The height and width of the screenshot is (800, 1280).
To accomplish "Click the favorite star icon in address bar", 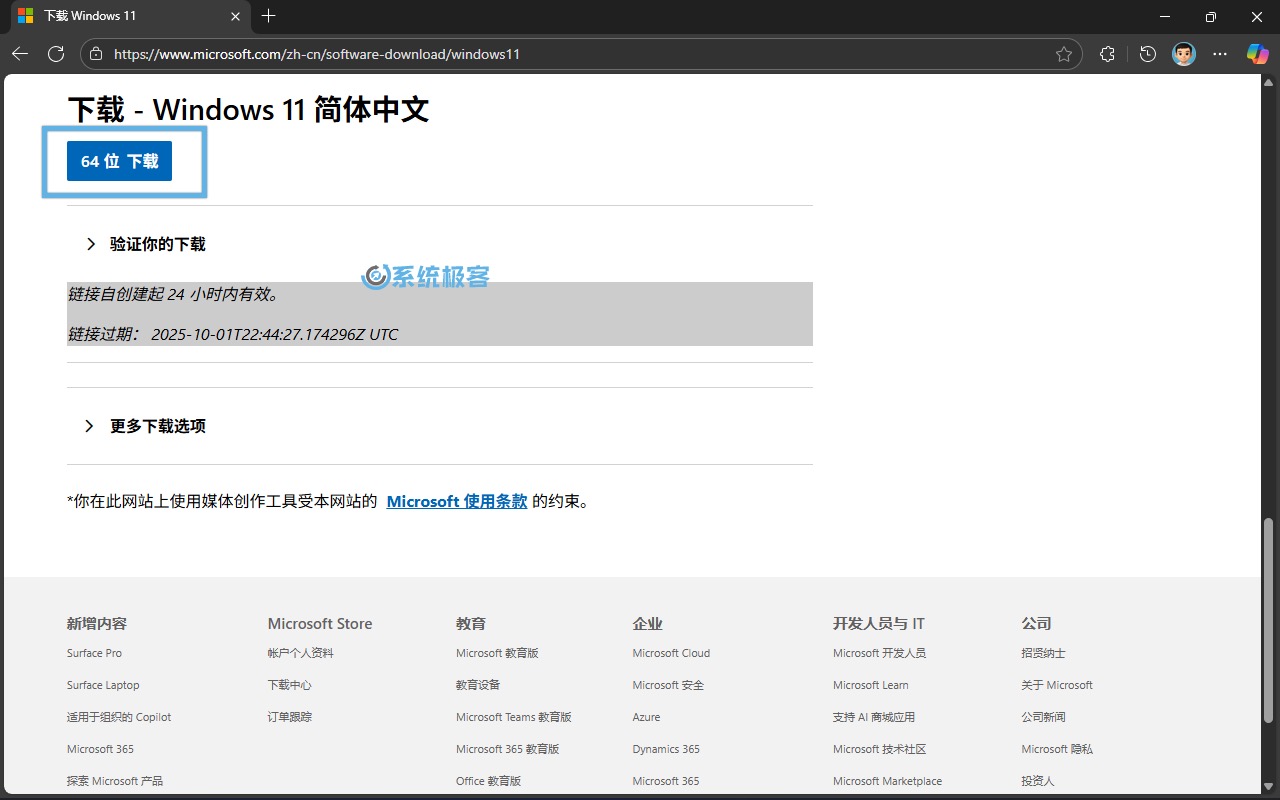I will tap(1064, 54).
